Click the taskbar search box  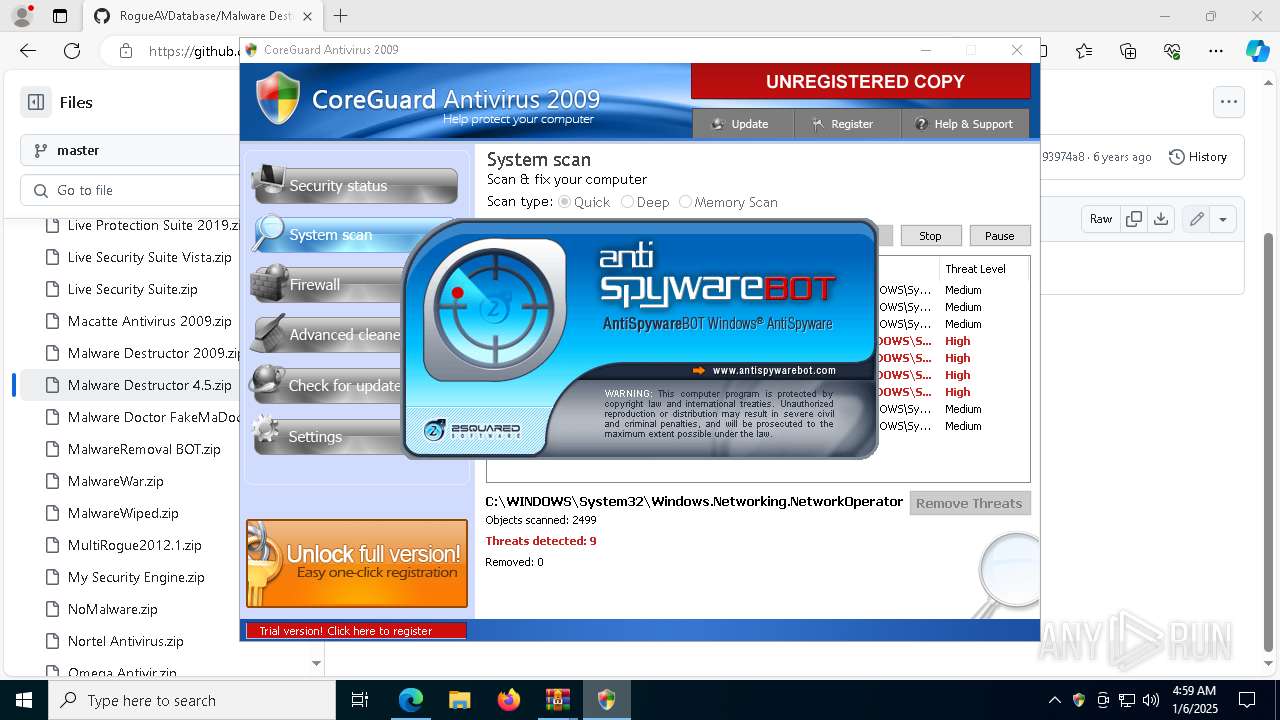(x=192, y=700)
